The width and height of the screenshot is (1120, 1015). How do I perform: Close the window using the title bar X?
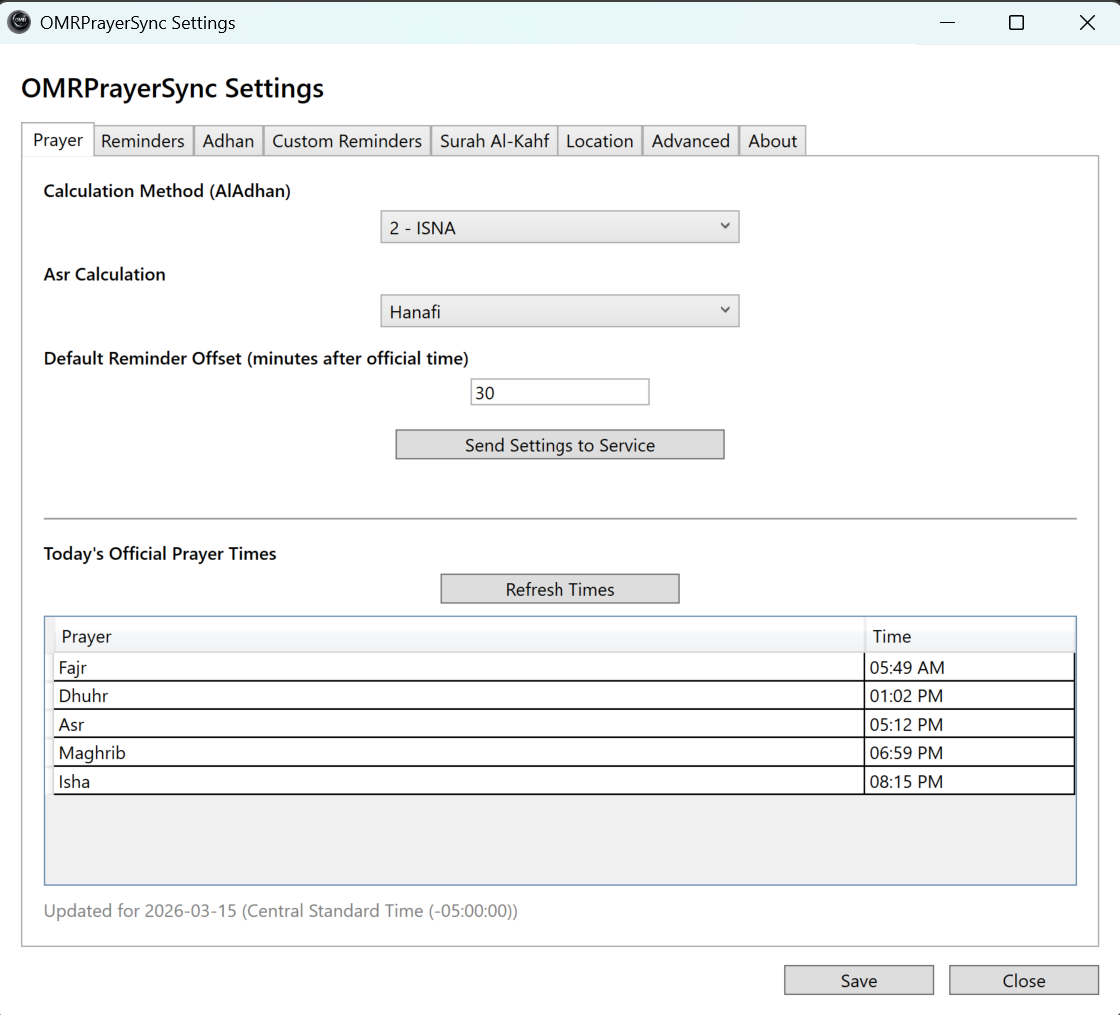[1086, 23]
